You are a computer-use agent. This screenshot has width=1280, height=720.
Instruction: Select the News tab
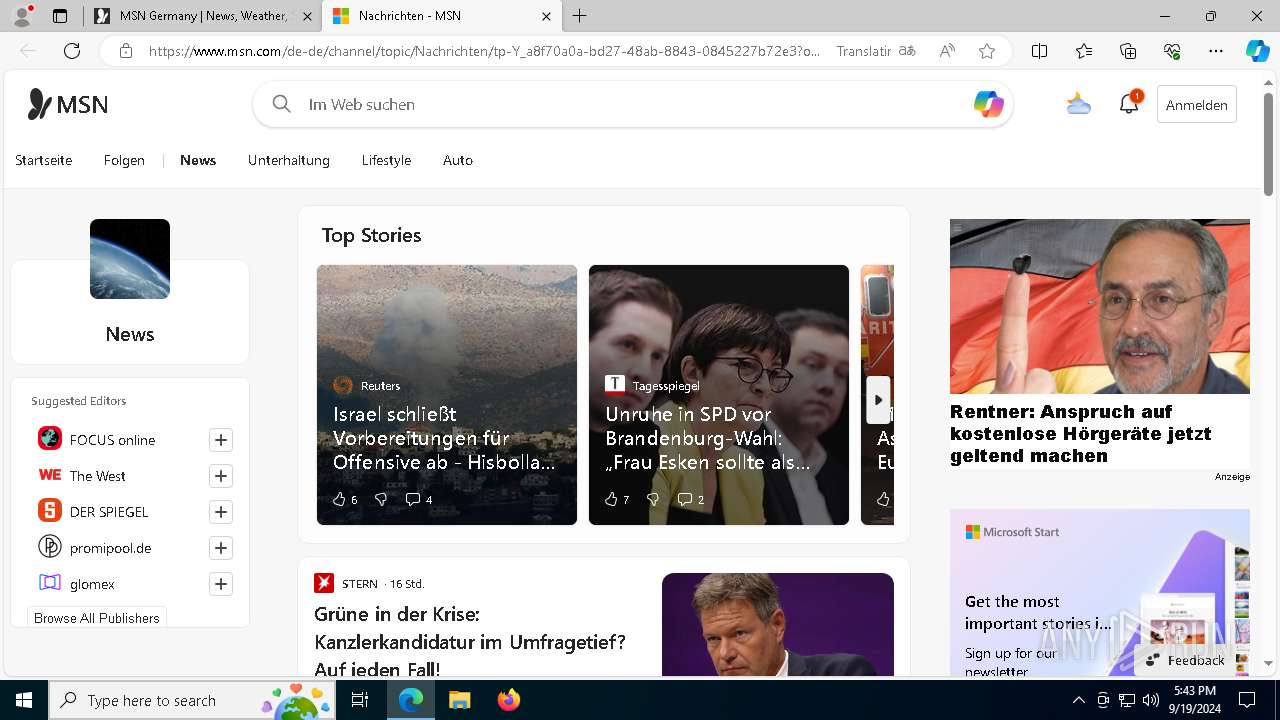pyautogui.click(x=198, y=160)
